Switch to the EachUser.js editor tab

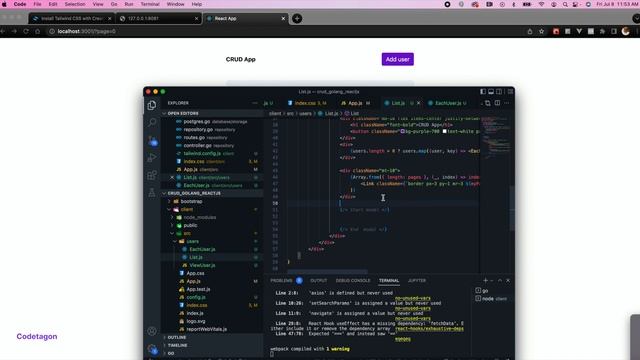pyautogui.click(x=447, y=103)
